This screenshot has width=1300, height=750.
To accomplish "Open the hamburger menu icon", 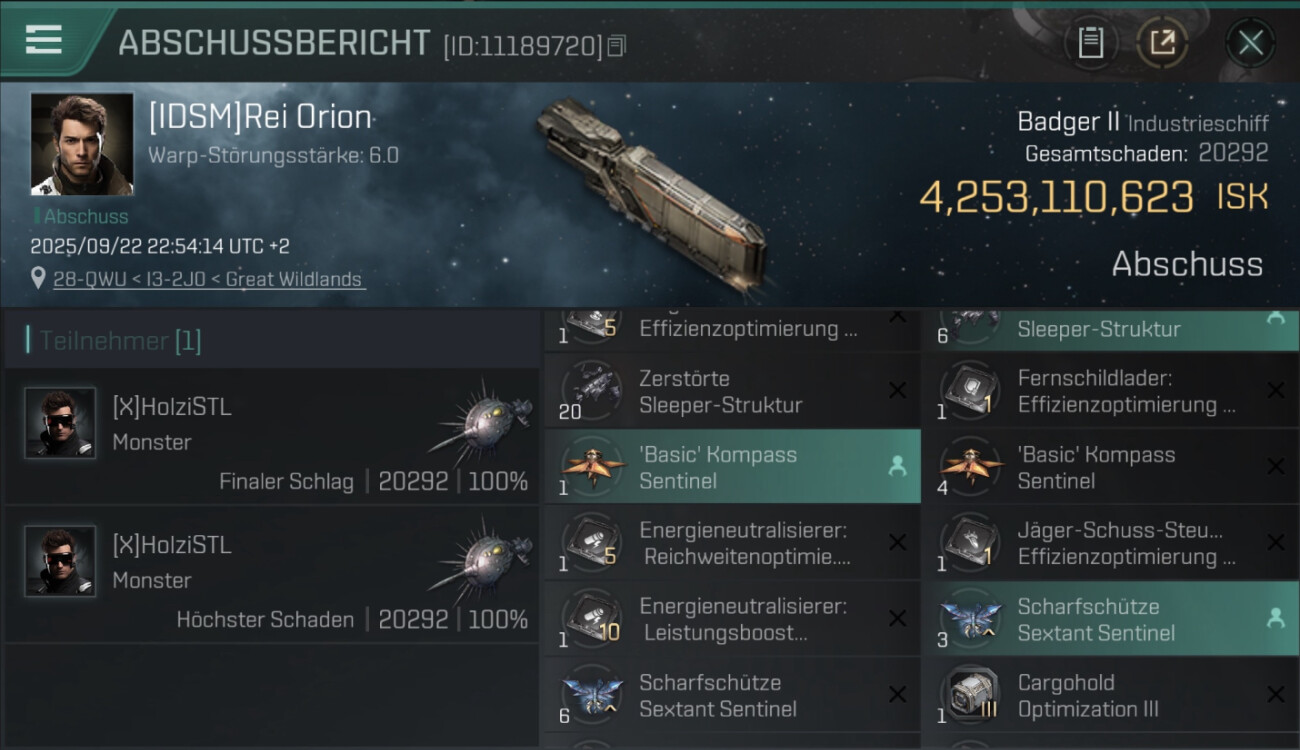I will [44, 41].
